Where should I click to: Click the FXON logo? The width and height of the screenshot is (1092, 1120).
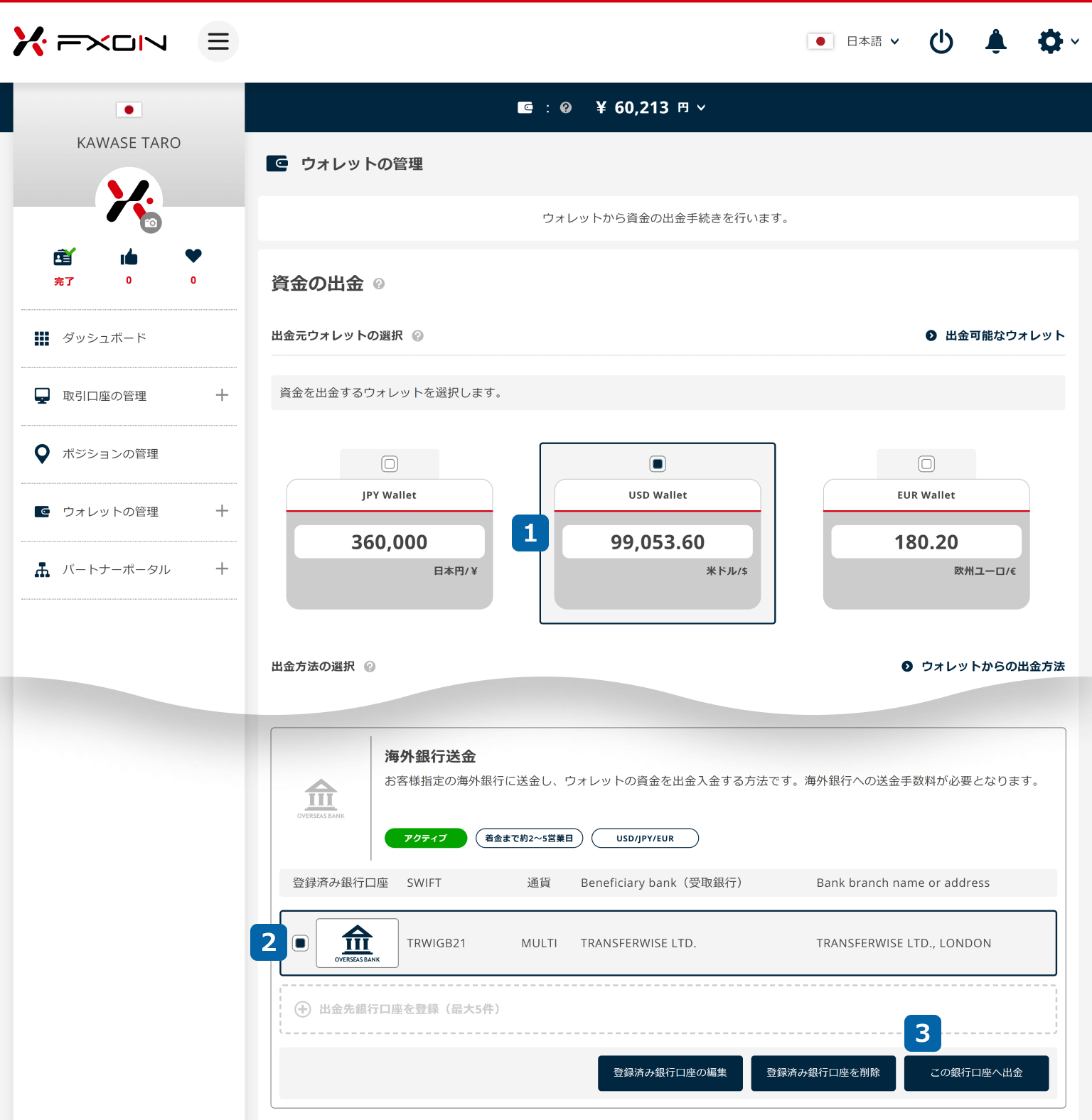point(90,42)
